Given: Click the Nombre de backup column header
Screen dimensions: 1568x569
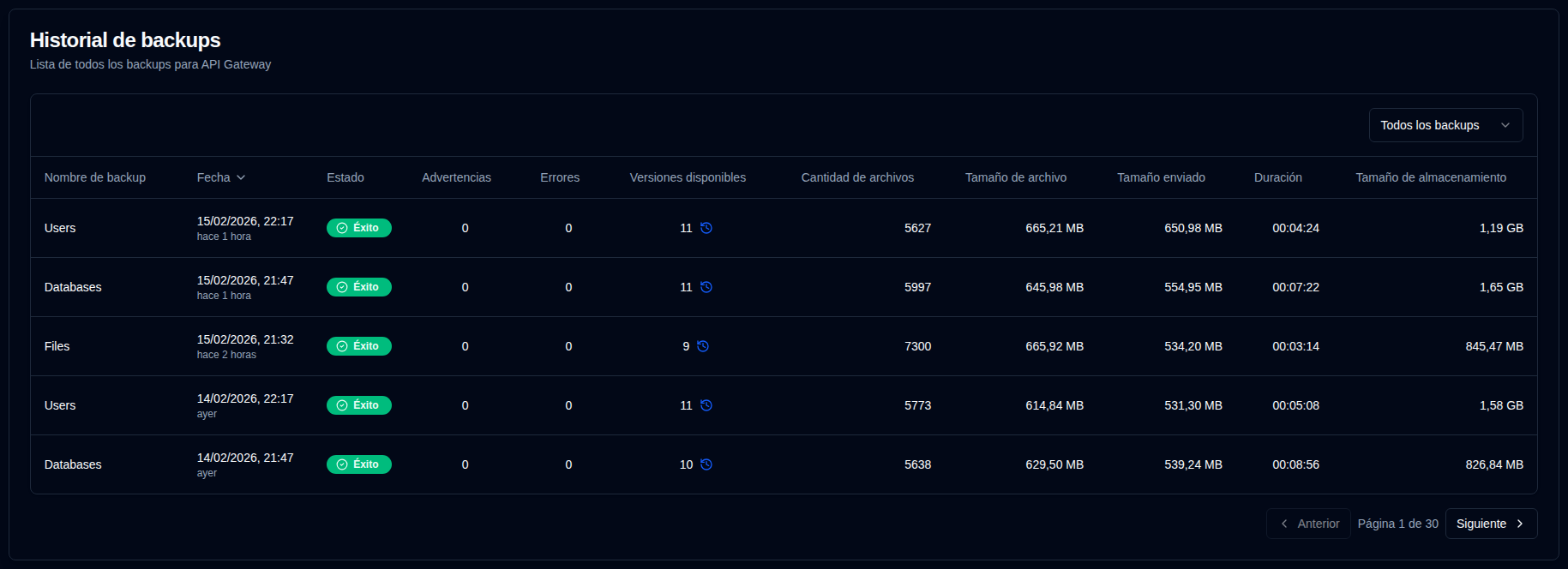Looking at the screenshot, I should coord(95,177).
